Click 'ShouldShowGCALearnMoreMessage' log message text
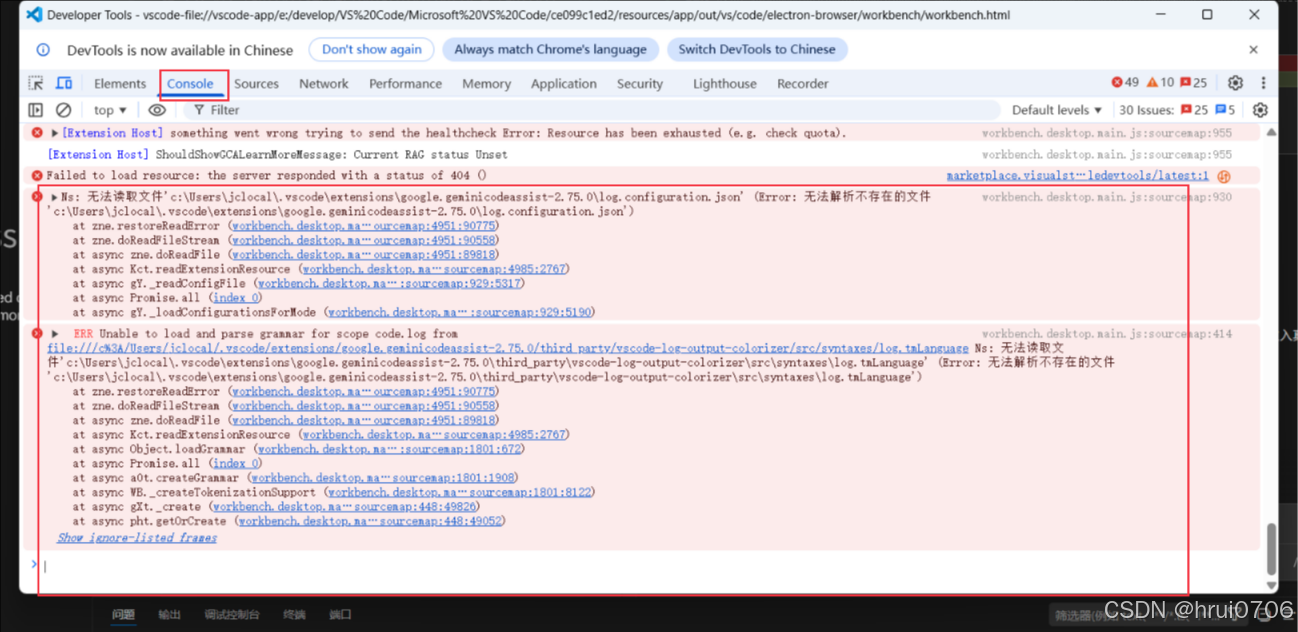This screenshot has width=1298, height=632. (x=331, y=155)
